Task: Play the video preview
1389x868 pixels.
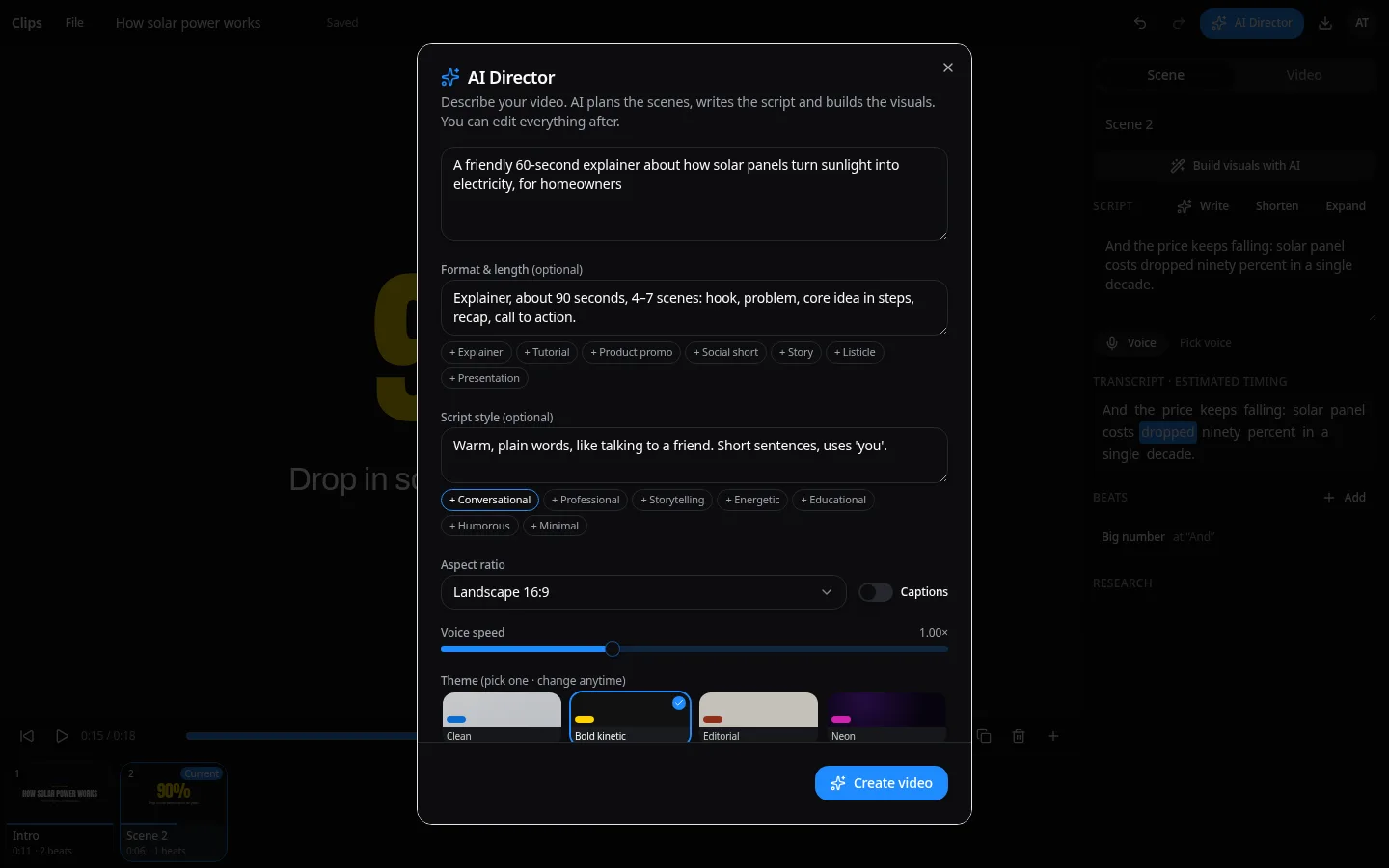Action: click(62, 736)
